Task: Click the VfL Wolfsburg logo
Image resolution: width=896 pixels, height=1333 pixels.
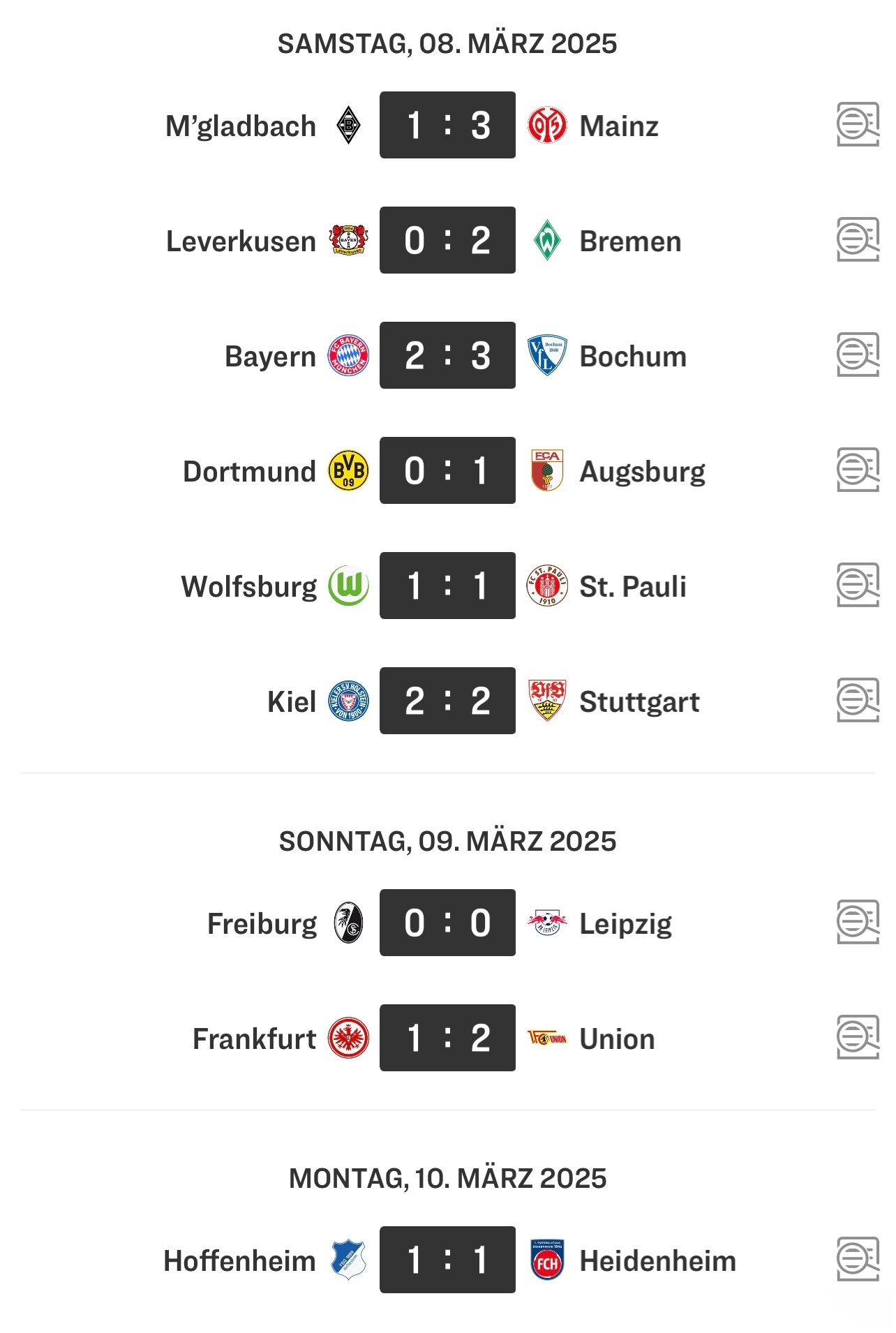Action: point(348,586)
